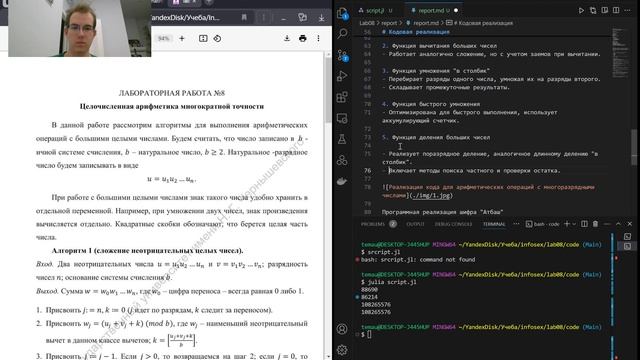Open ./img/1.jpg link in report.md
The height and width of the screenshot is (360, 640).
431,196
